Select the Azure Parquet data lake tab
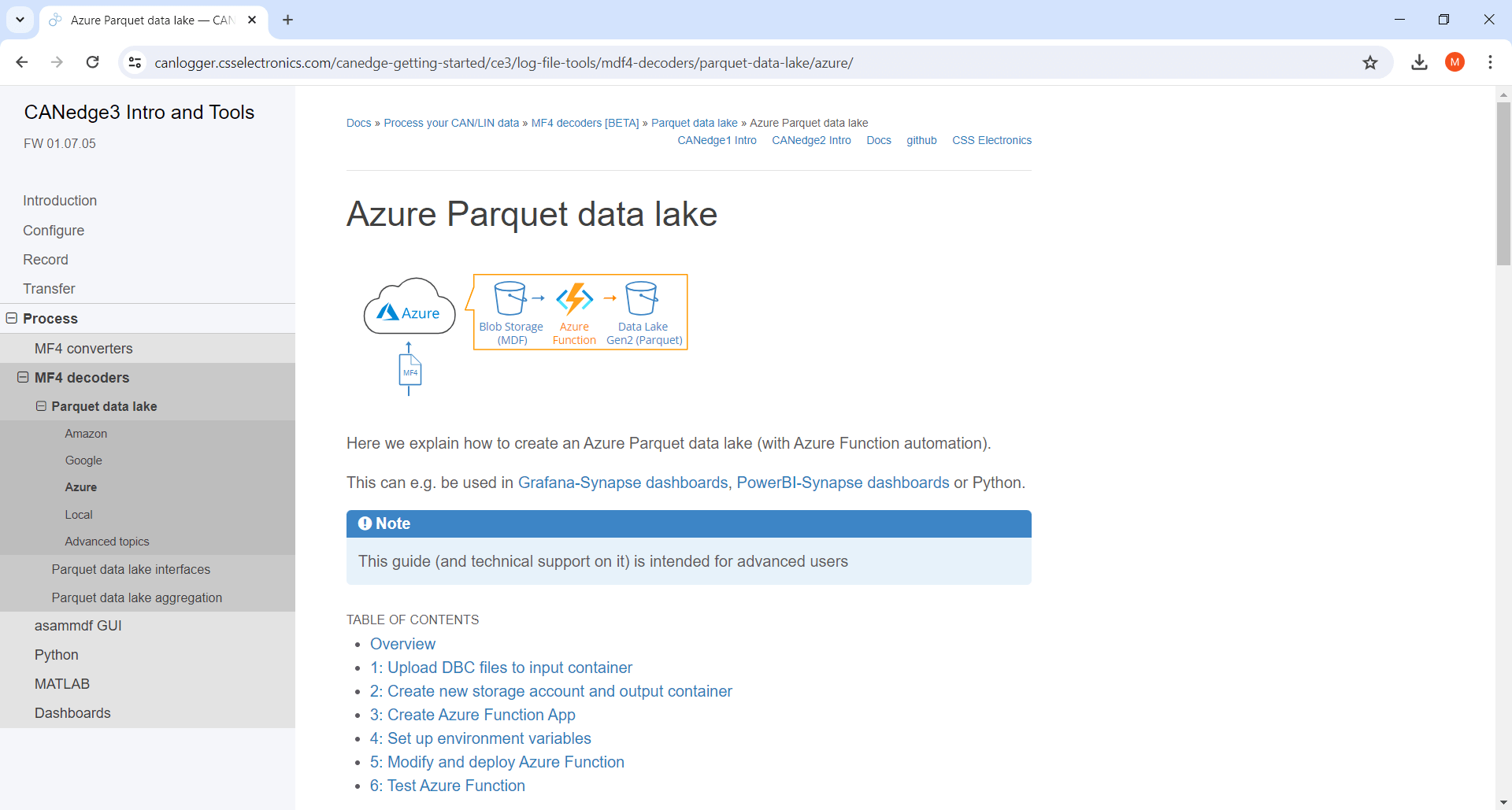1512x810 pixels. click(x=153, y=20)
